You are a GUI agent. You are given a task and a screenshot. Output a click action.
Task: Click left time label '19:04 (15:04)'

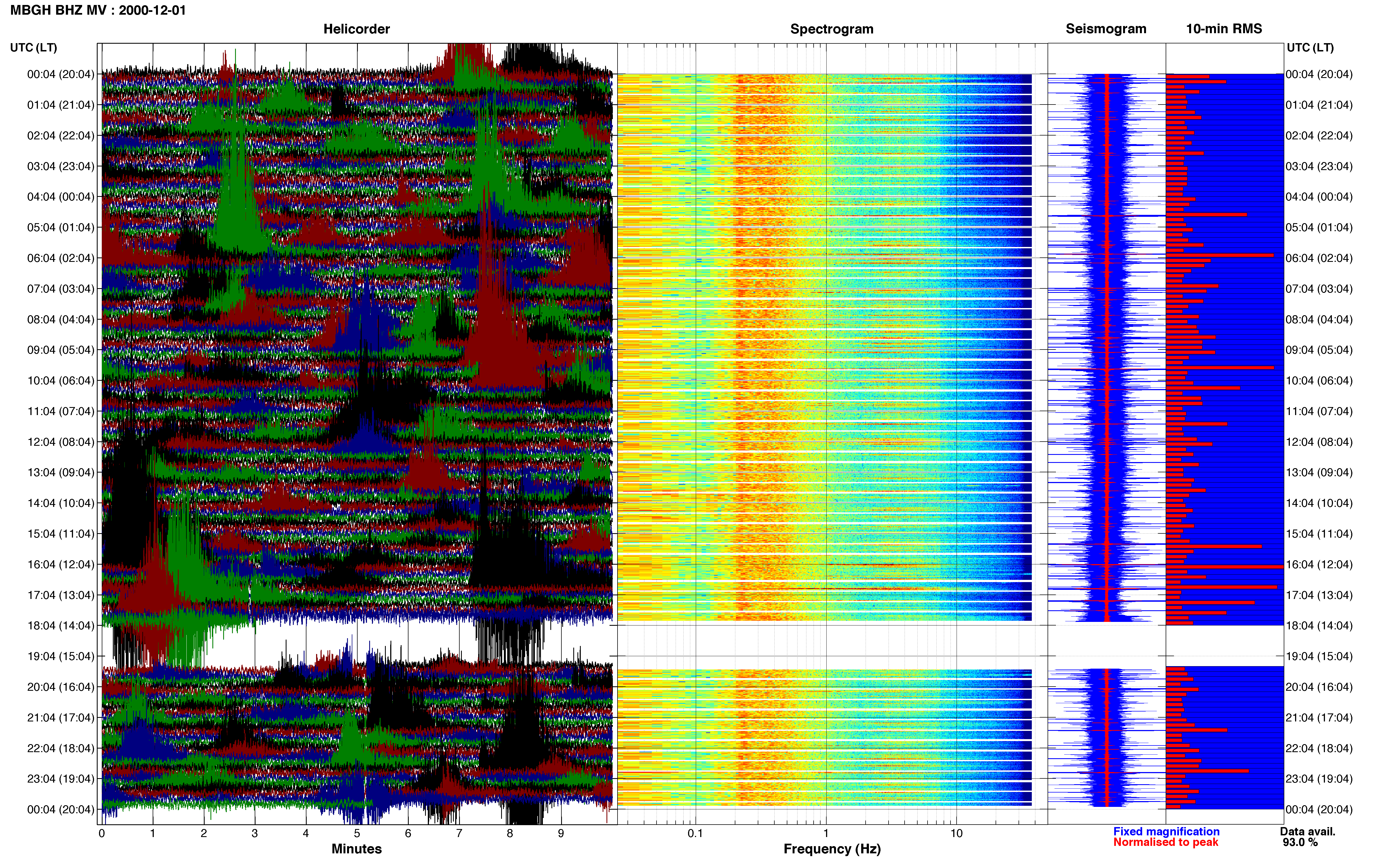pyautogui.click(x=60, y=656)
